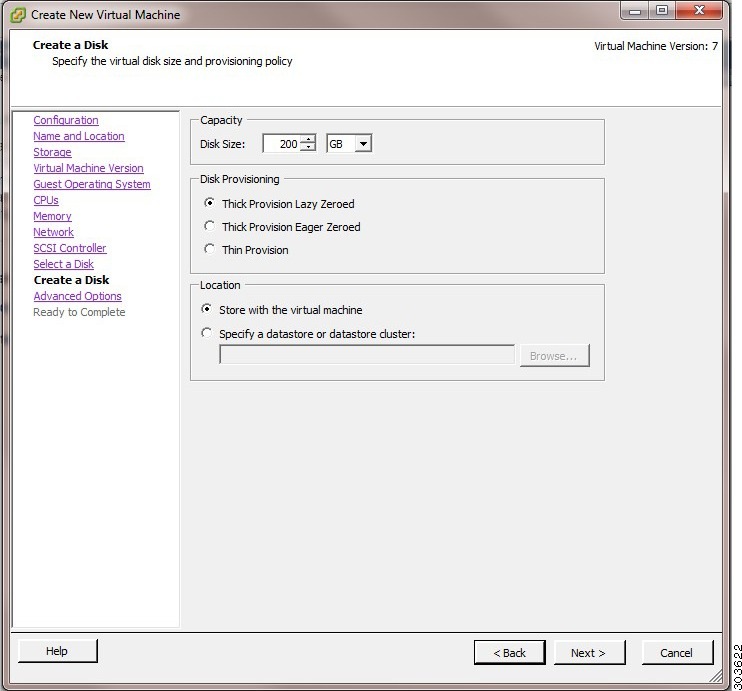Open the Network step
Screen dimensions: 742x691
click(53, 232)
